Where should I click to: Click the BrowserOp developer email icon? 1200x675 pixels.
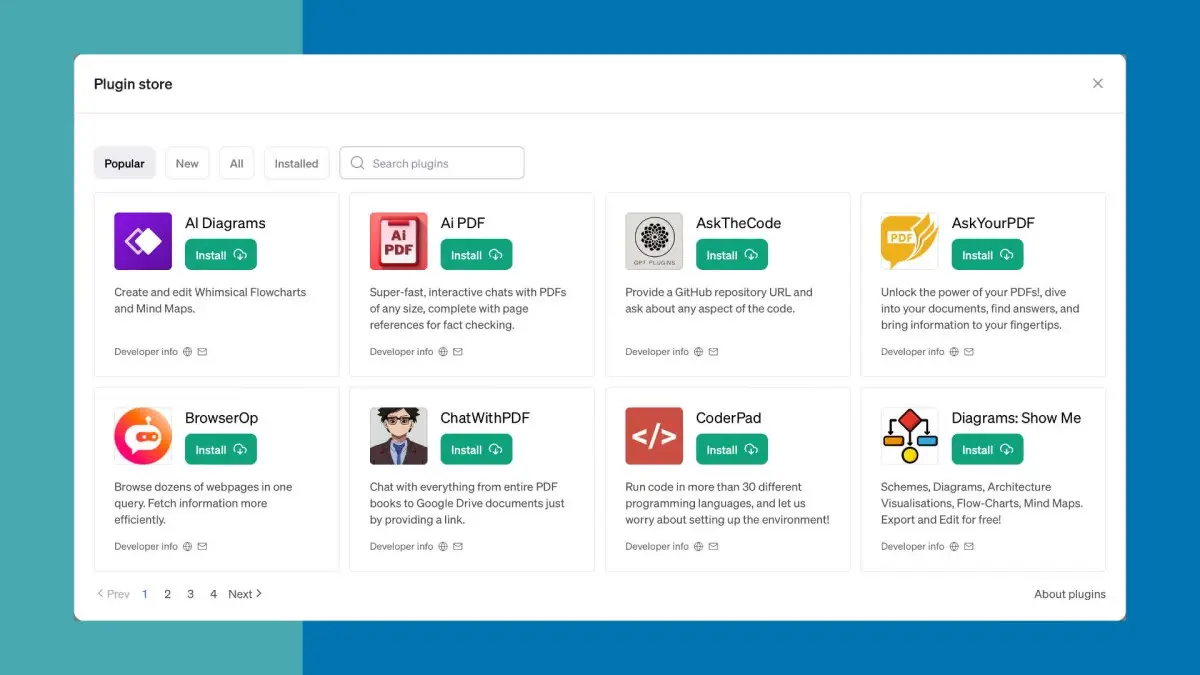(x=202, y=547)
